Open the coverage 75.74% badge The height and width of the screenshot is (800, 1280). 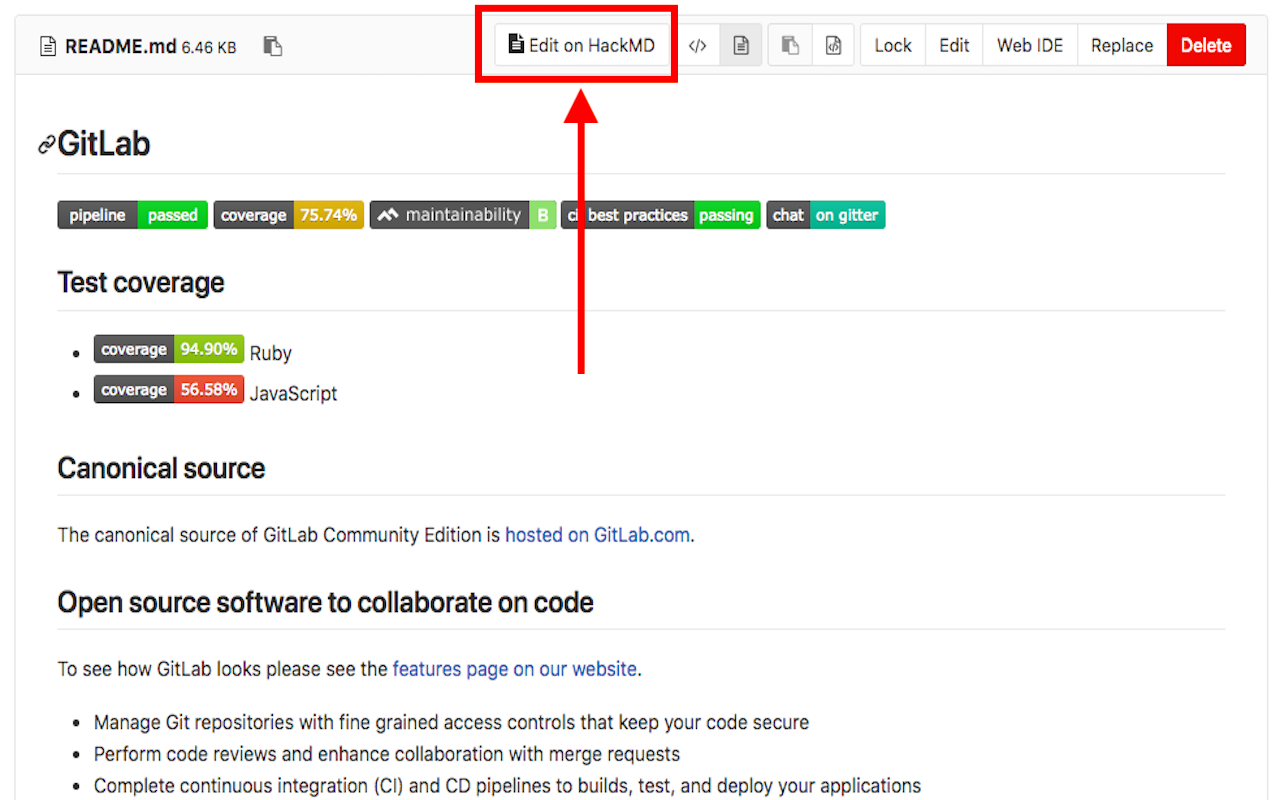(289, 215)
